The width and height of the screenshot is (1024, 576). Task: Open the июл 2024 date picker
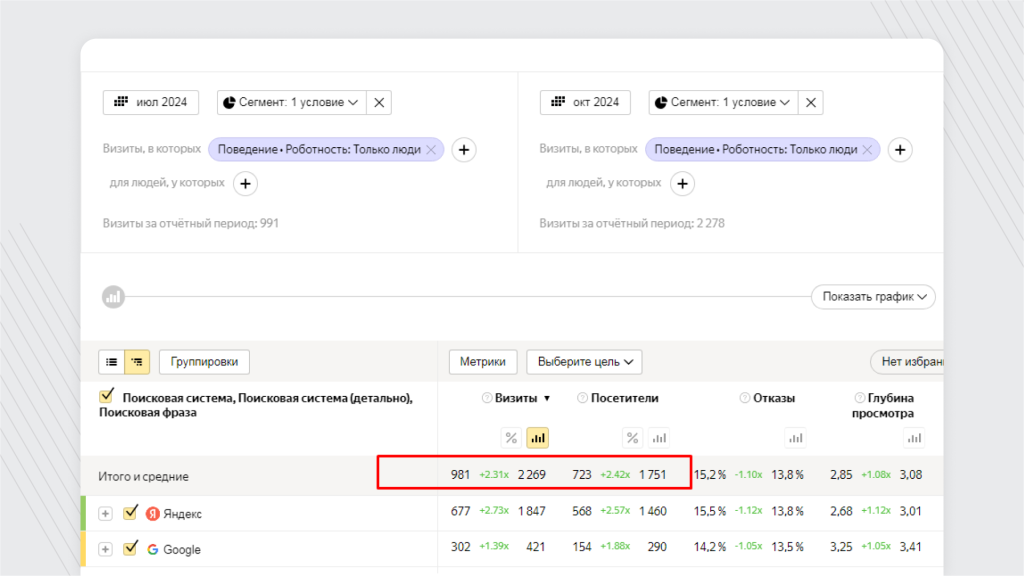pyautogui.click(x=151, y=103)
